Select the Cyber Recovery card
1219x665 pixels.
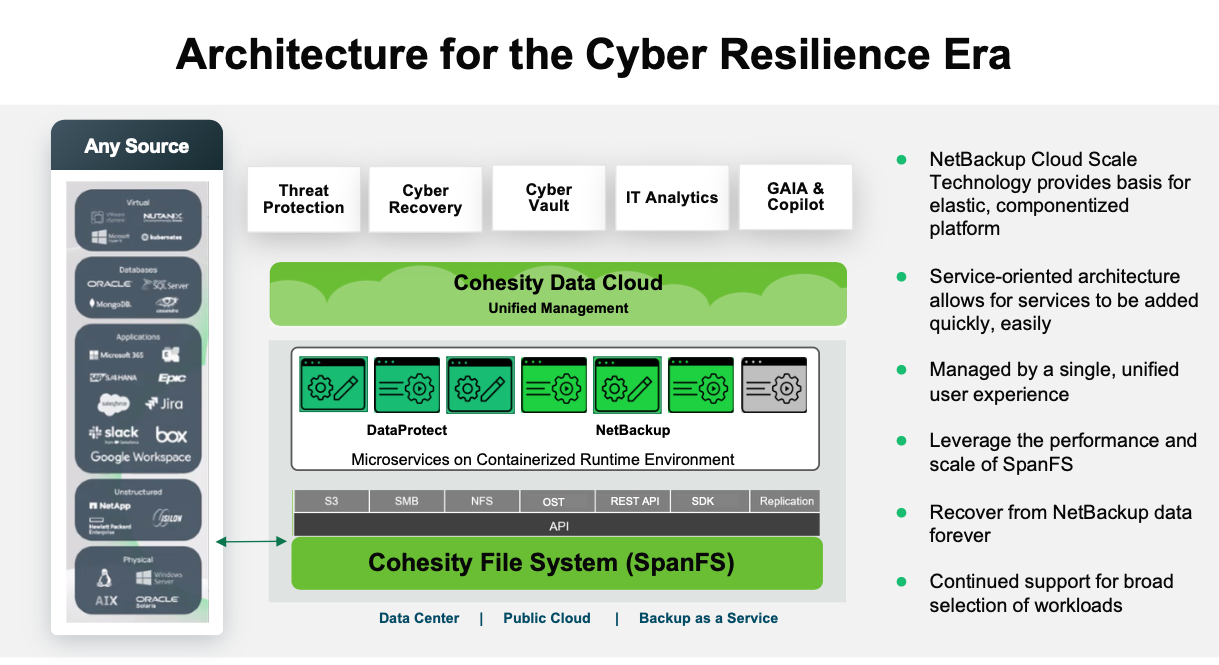click(x=426, y=199)
